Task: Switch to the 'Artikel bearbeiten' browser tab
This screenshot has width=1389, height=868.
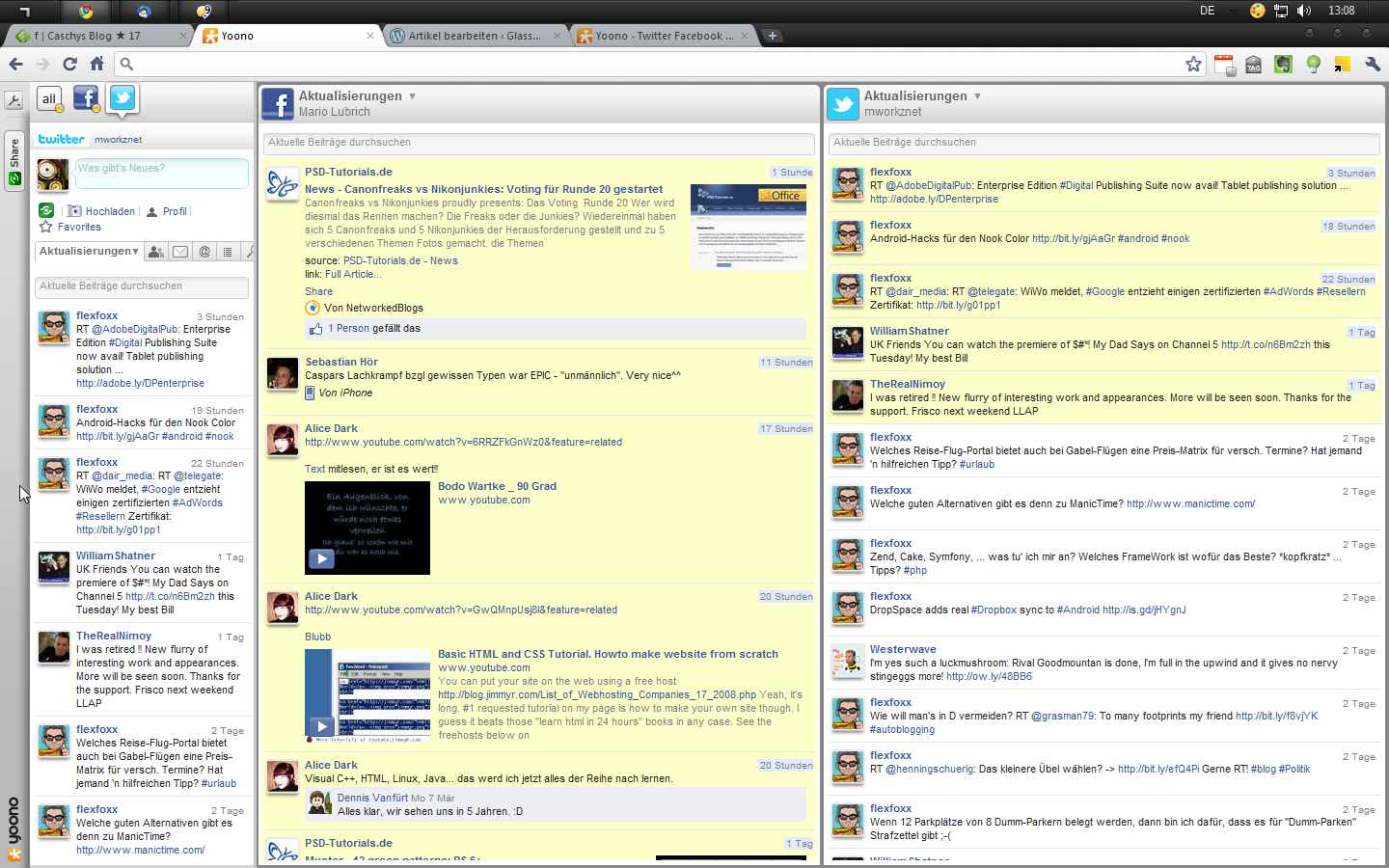Action: pyautogui.click(x=473, y=36)
